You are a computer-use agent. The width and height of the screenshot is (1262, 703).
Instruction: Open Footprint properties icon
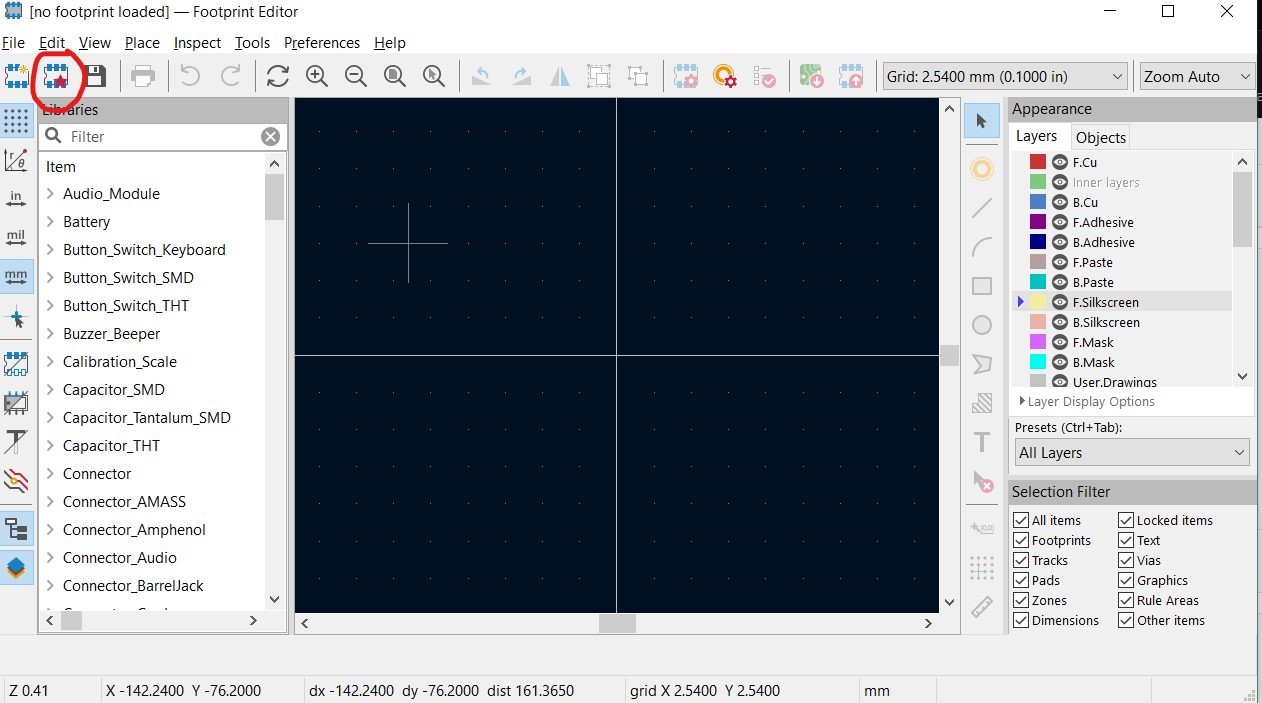(686, 76)
